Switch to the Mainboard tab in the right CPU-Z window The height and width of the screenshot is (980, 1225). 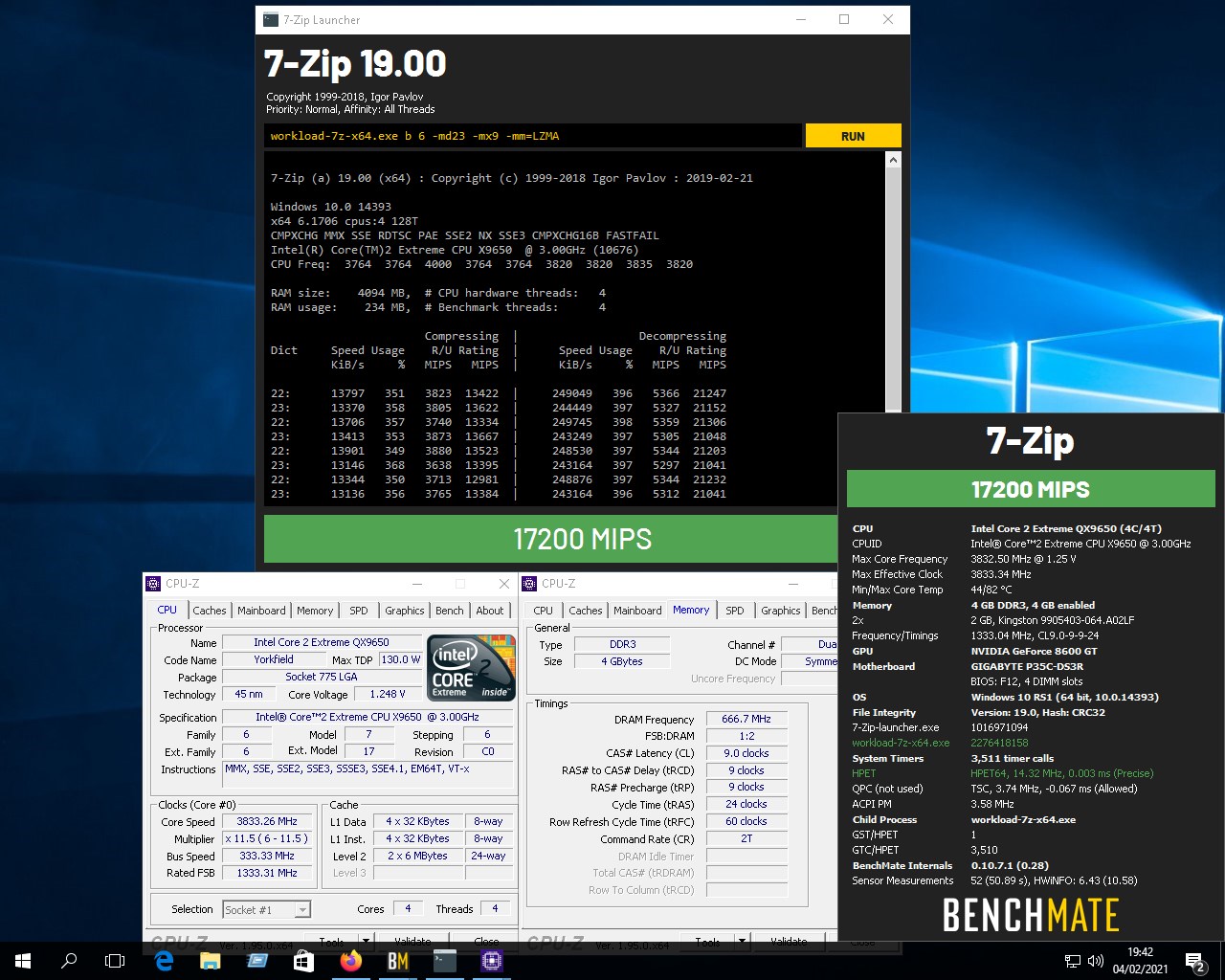(637, 611)
